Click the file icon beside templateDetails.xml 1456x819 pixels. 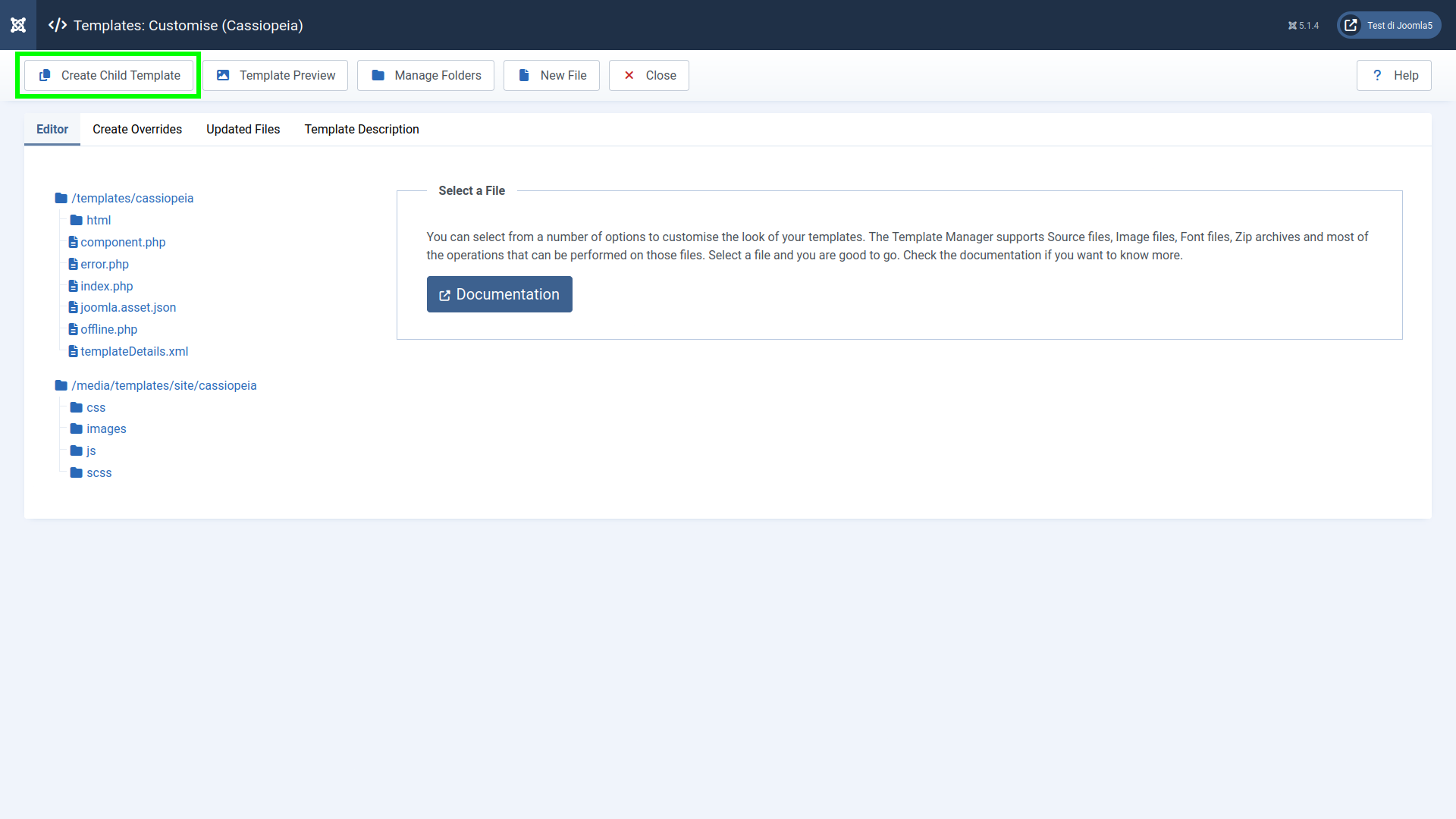click(x=74, y=351)
